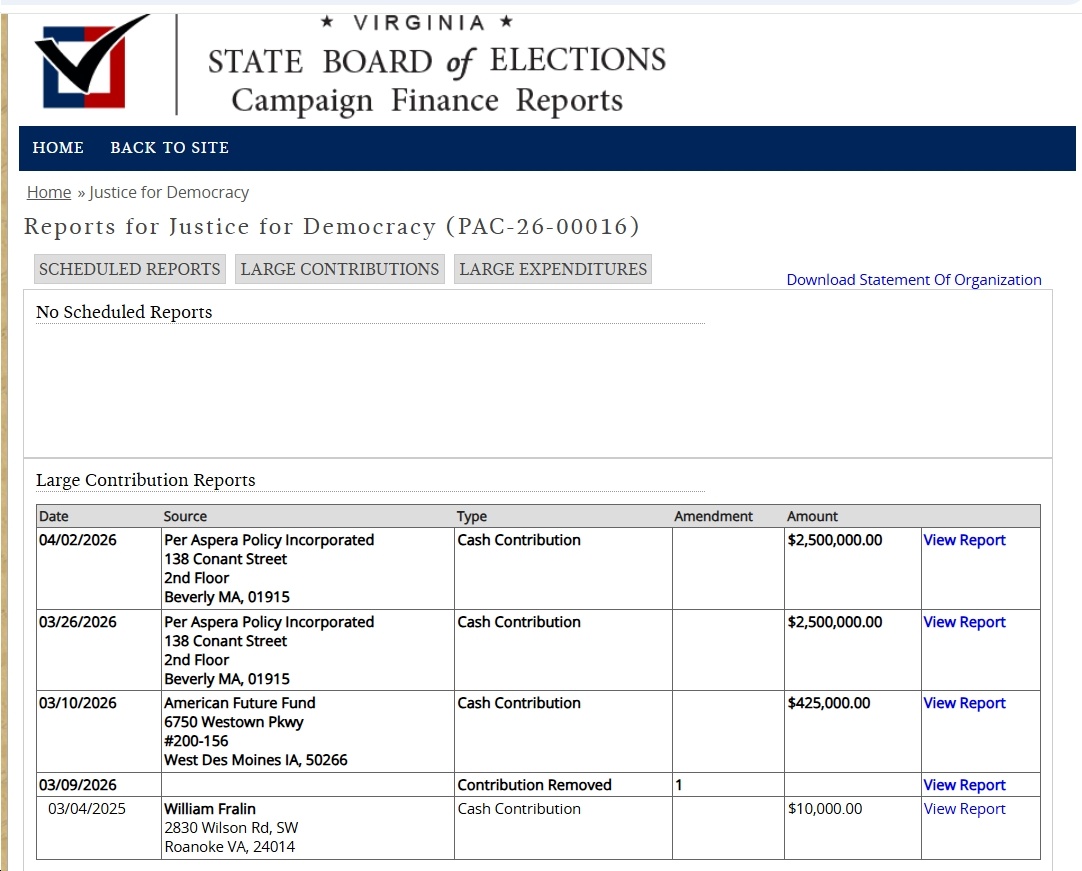The image size is (1082, 871).
Task: Open William Fralin's View Report link
Action: [964, 809]
